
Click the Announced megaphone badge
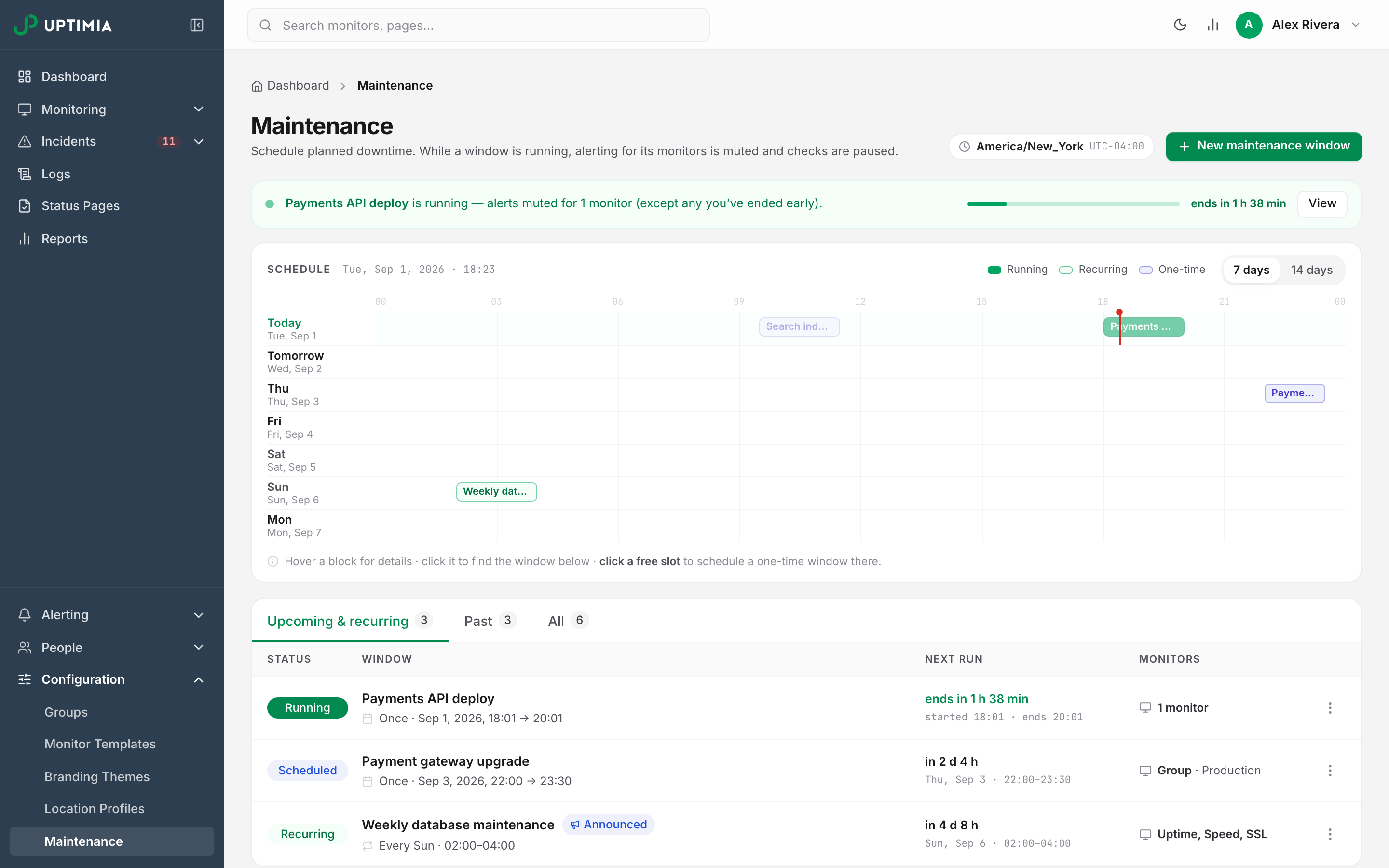(608, 825)
